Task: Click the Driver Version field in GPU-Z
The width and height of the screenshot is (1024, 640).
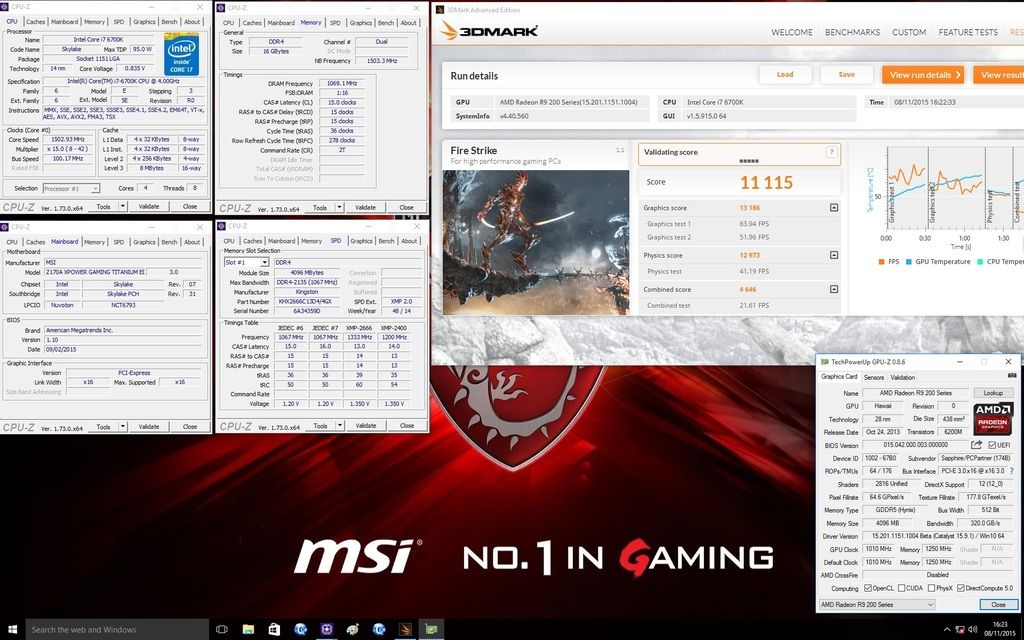Action: [x=938, y=536]
